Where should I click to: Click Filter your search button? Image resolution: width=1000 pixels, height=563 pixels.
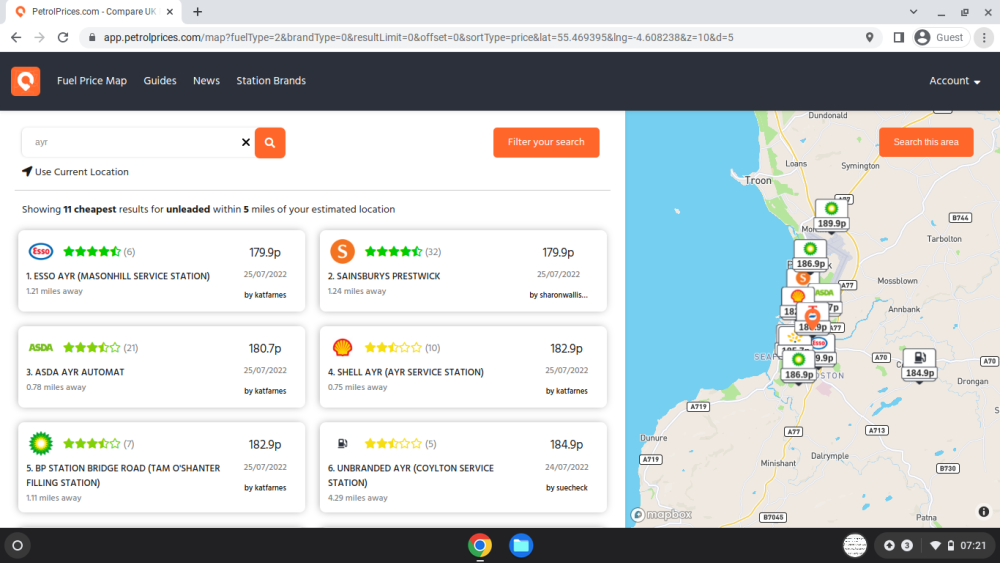(x=546, y=142)
